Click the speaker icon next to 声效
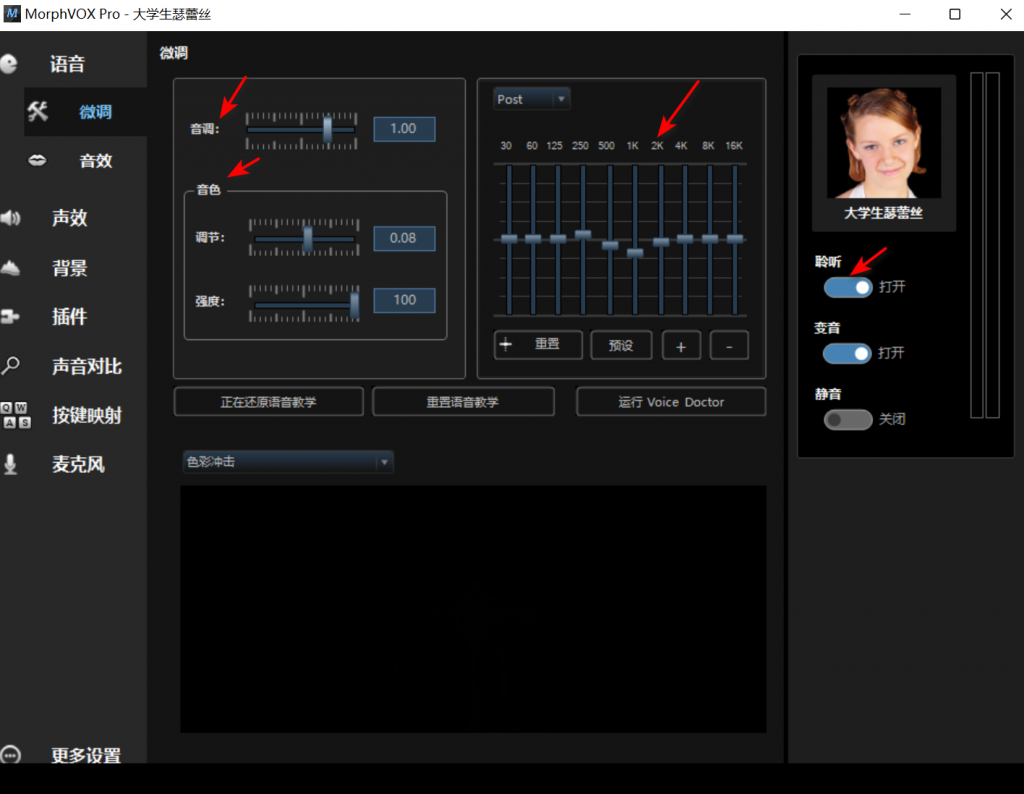This screenshot has width=1024, height=794. click(x=10, y=217)
